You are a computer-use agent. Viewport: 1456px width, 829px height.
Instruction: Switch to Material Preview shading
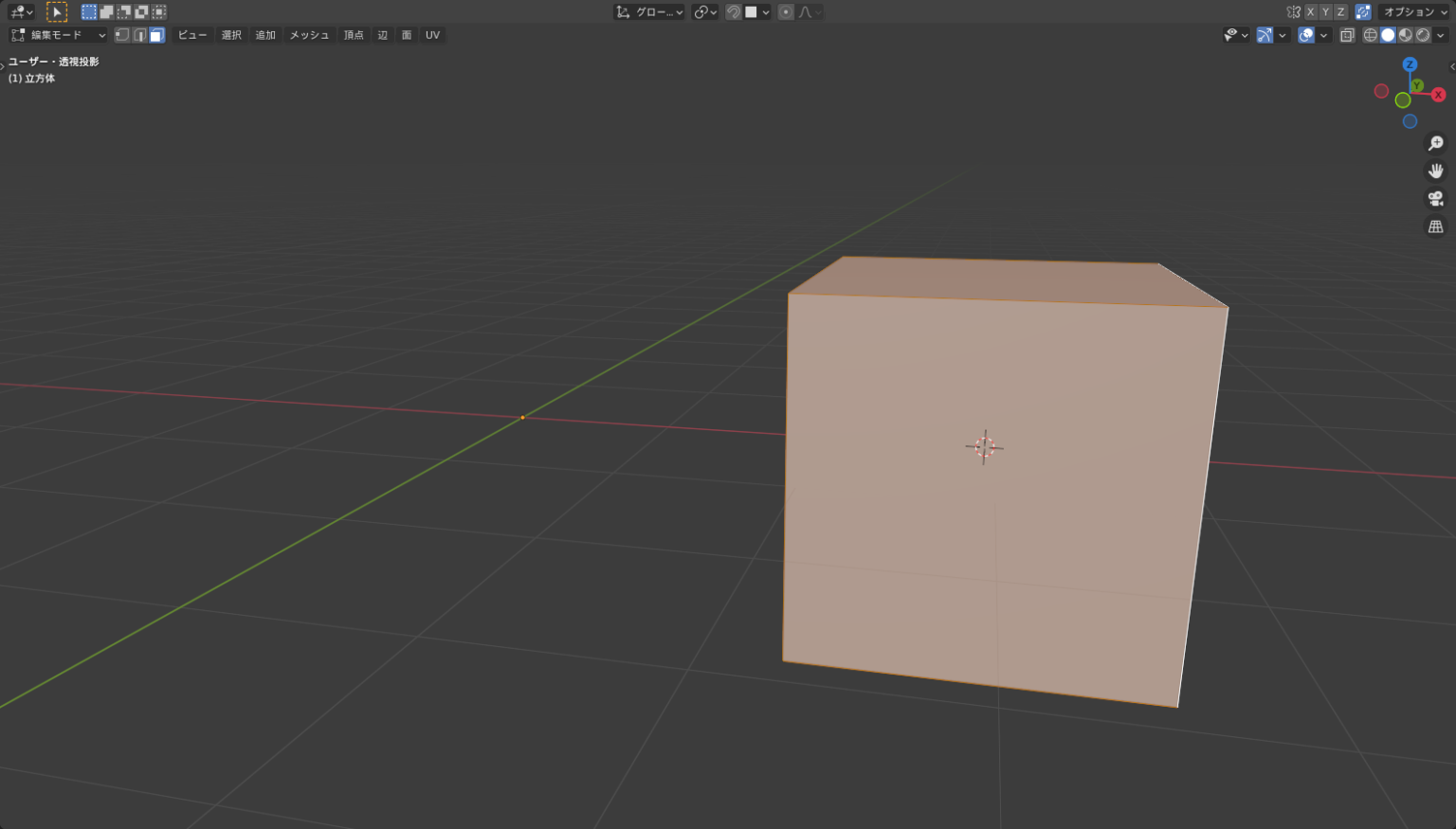click(x=1404, y=35)
